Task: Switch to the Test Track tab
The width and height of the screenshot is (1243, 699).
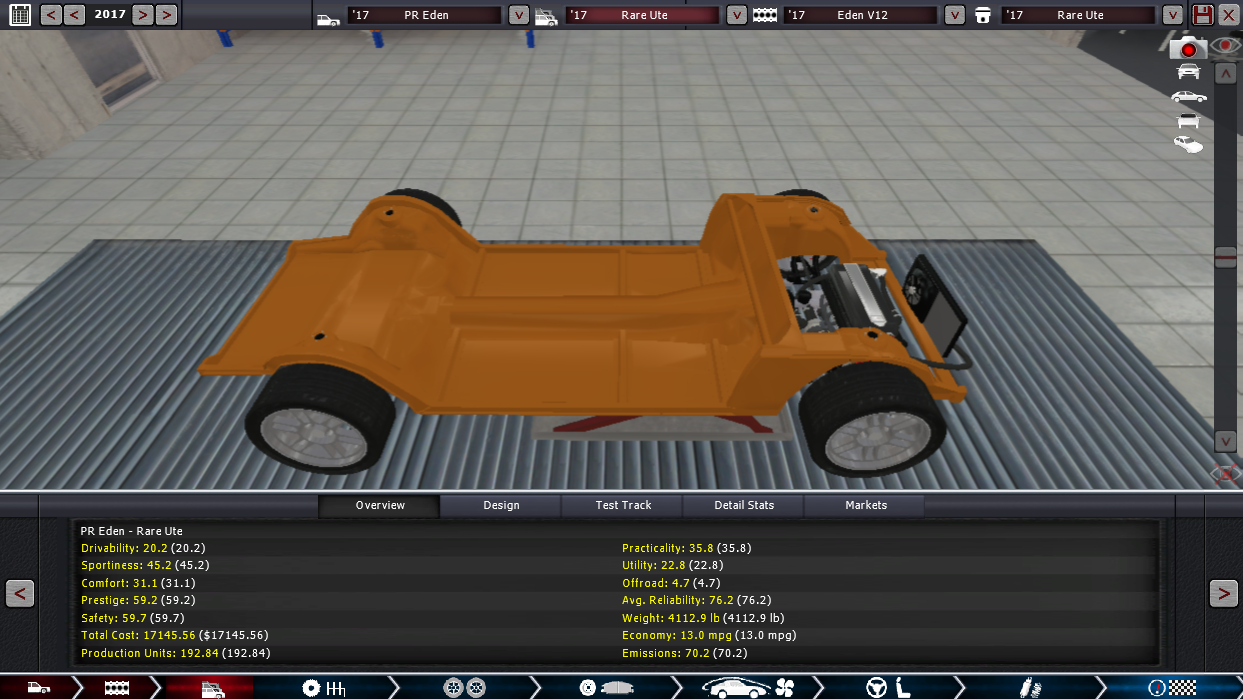Action: 623,505
